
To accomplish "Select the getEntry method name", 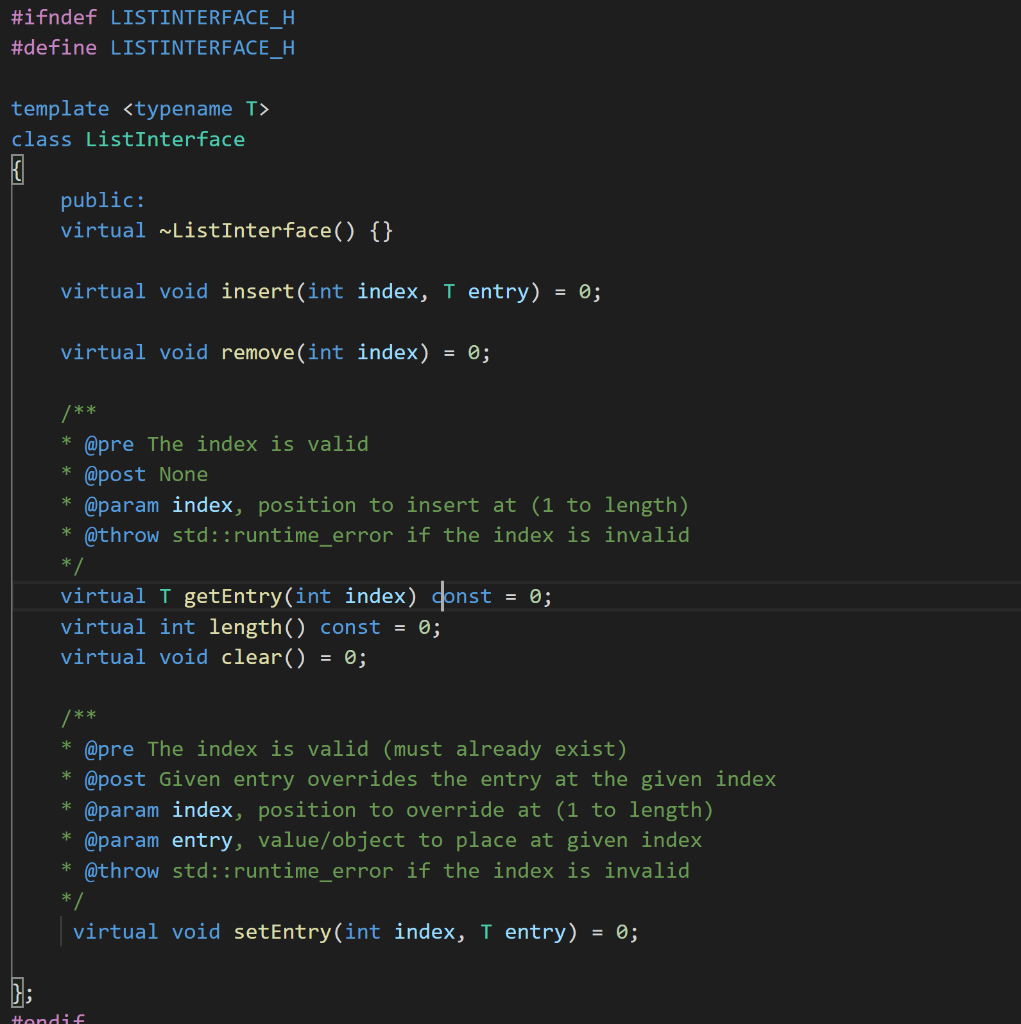I will pyautogui.click(x=232, y=596).
